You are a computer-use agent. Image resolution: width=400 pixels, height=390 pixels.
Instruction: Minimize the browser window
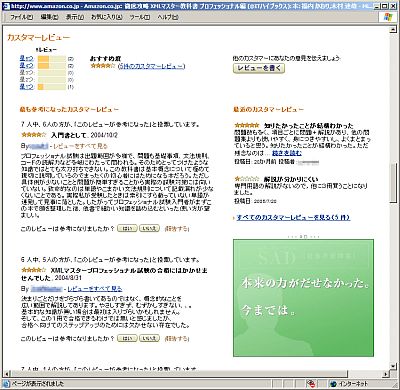click(376, 6)
